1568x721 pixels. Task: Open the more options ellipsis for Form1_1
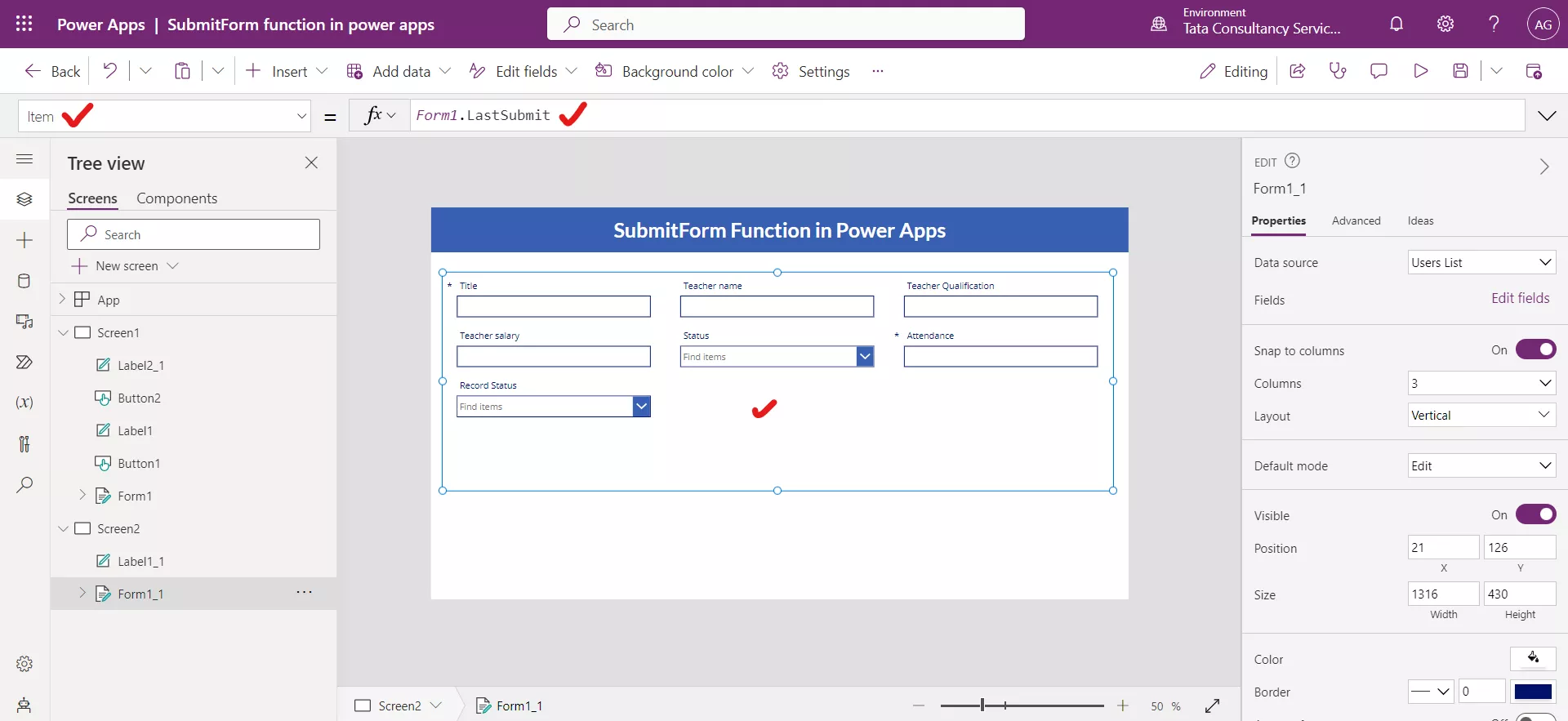(304, 593)
